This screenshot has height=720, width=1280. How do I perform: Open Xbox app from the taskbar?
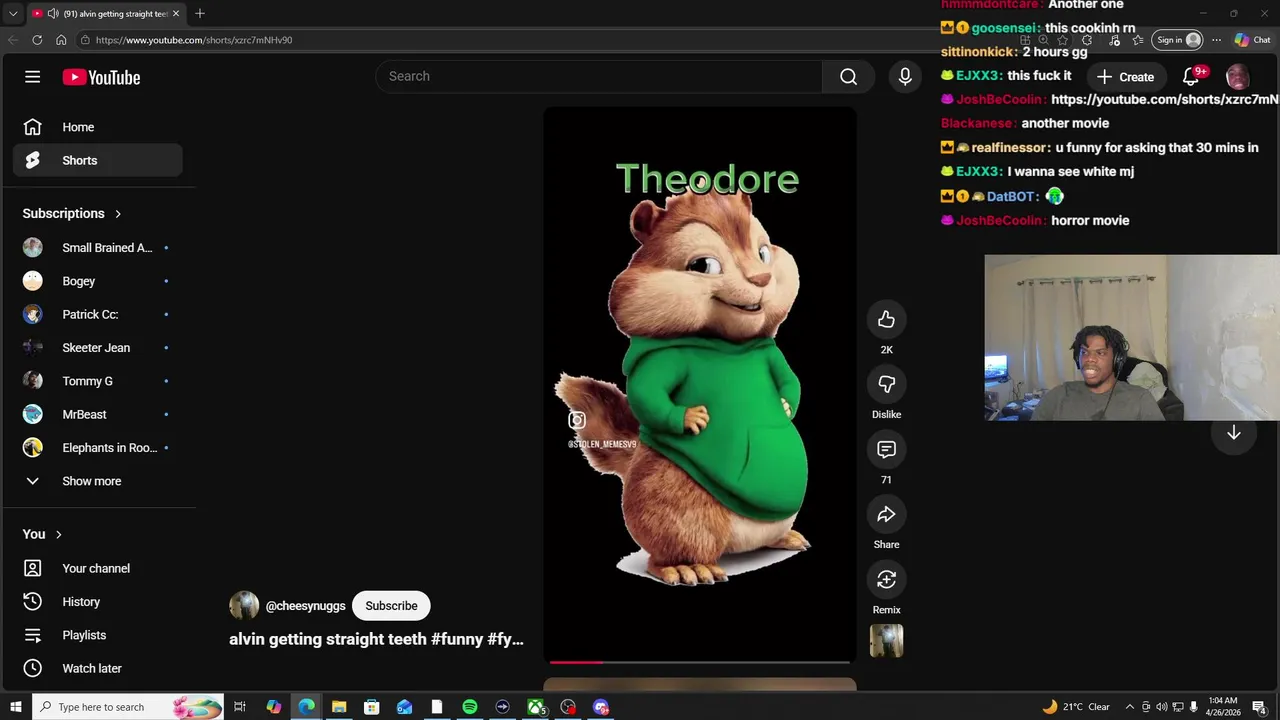(x=536, y=707)
